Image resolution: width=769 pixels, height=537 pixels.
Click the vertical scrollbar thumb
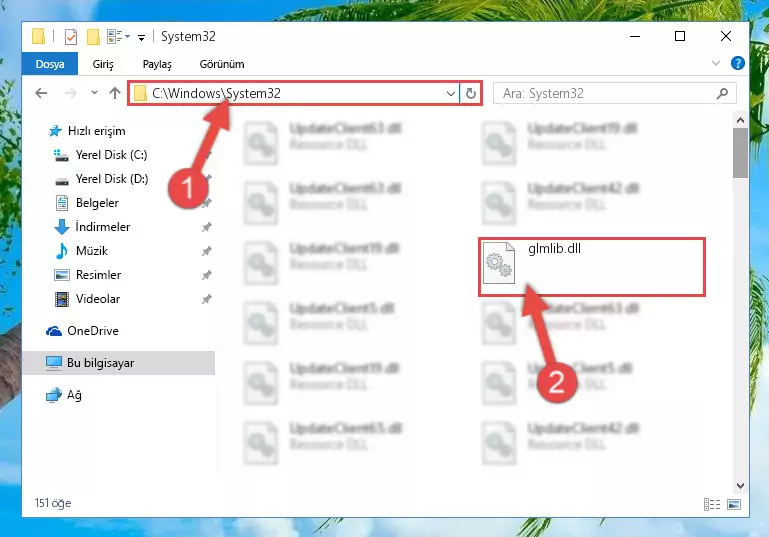pyautogui.click(x=740, y=153)
